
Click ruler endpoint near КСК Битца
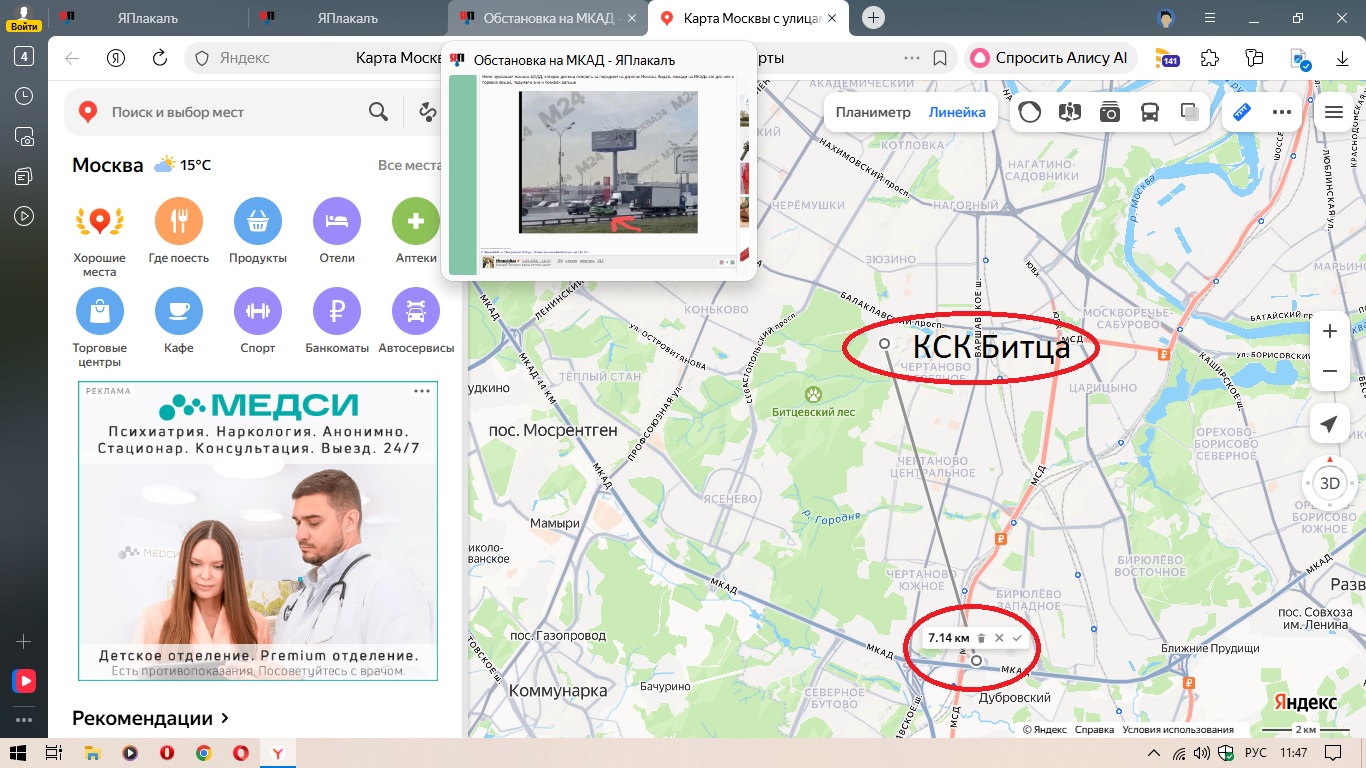(x=884, y=343)
